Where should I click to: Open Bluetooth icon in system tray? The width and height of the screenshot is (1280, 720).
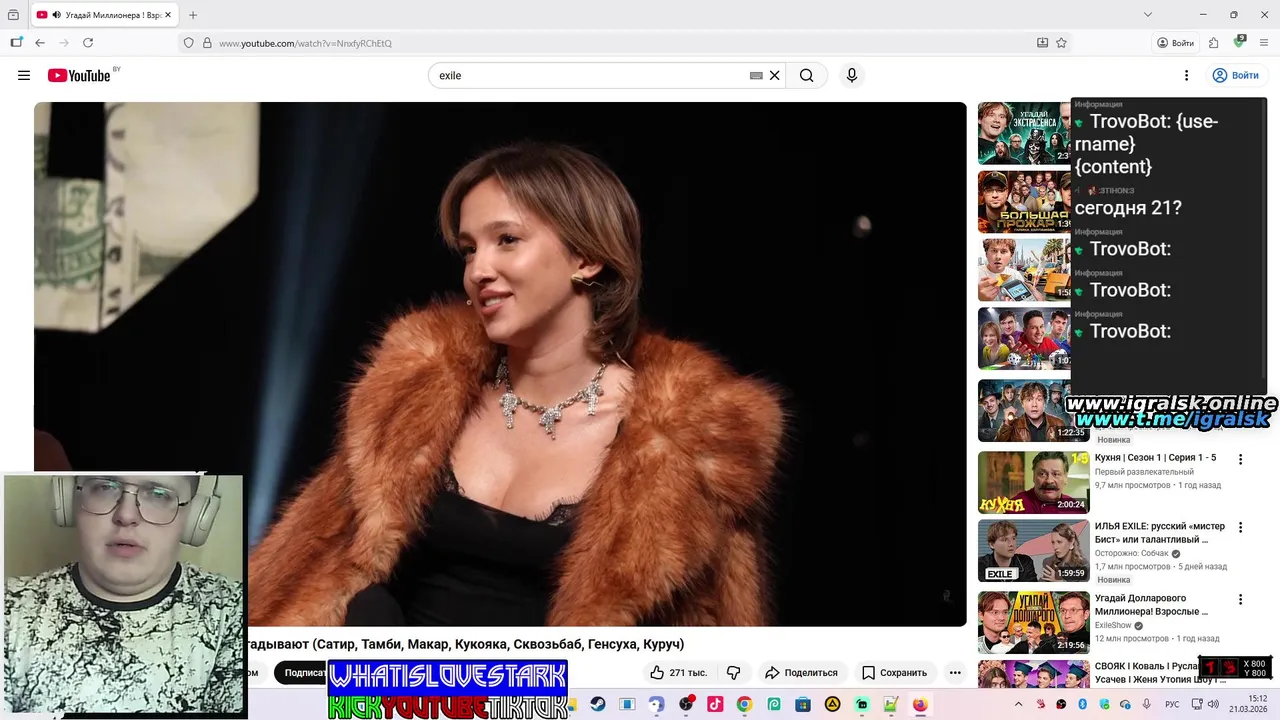1082,704
